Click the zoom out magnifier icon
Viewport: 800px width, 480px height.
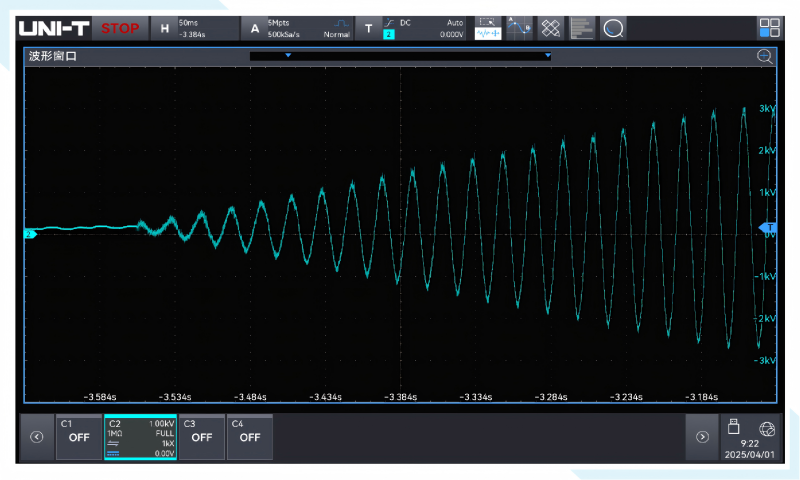pos(765,57)
